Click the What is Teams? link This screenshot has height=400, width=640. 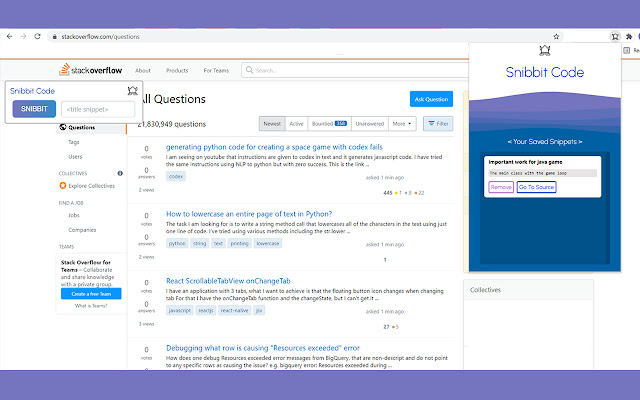[91, 306]
